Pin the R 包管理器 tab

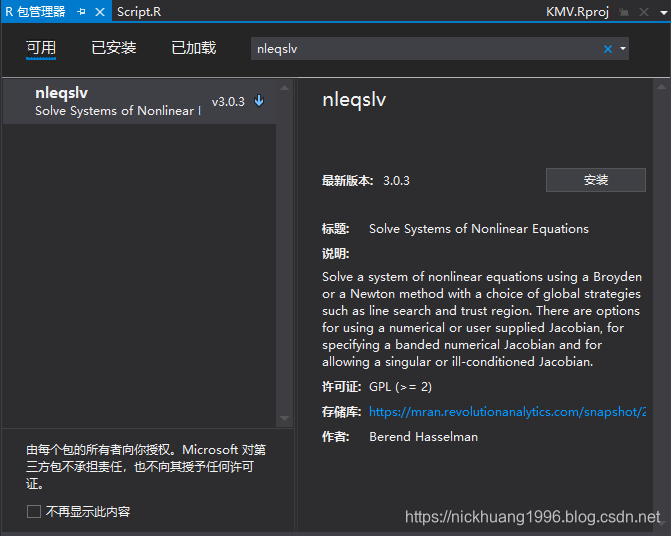[x=81, y=12]
